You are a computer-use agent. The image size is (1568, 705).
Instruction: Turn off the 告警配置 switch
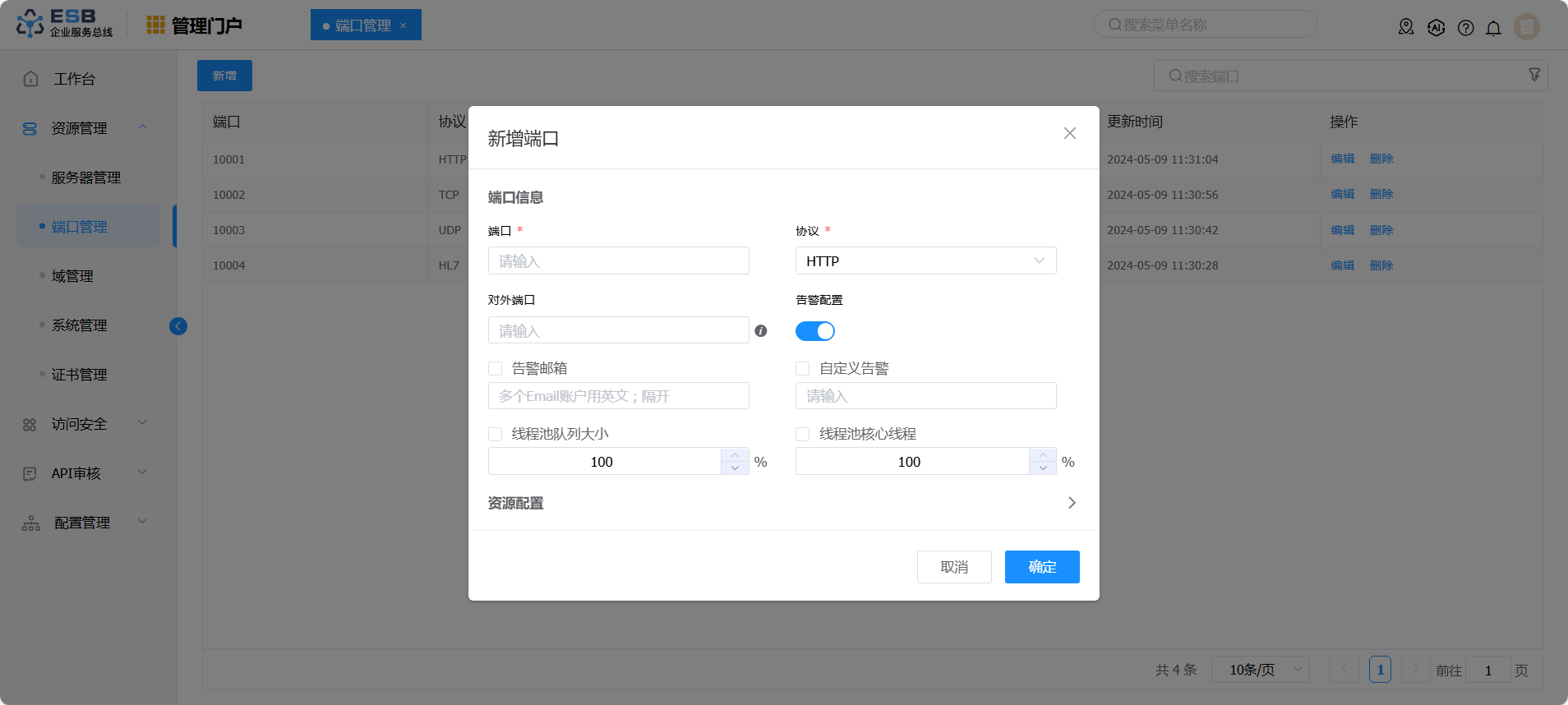pyautogui.click(x=814, y=331)
